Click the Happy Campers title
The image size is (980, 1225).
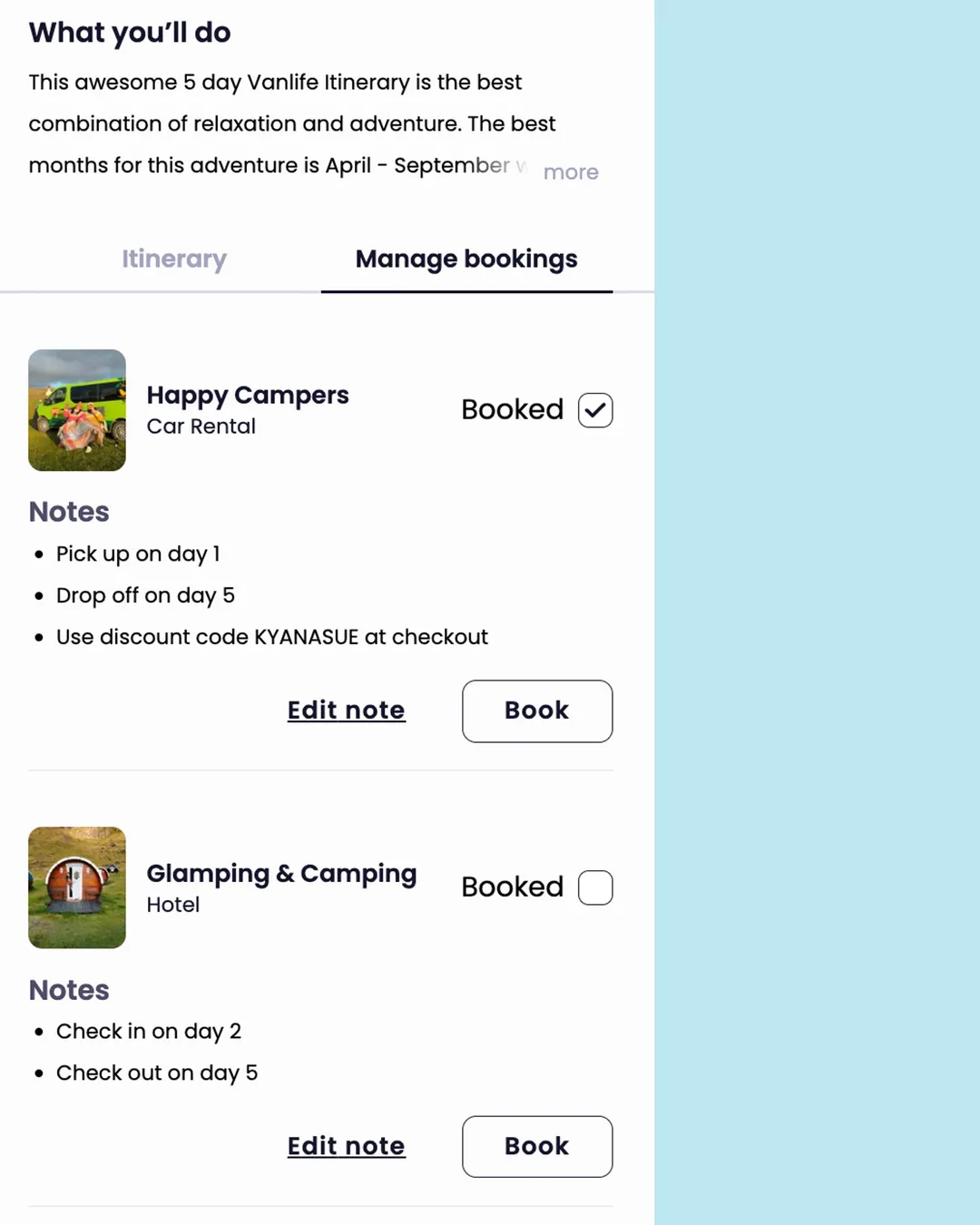[x=248, y=396]
